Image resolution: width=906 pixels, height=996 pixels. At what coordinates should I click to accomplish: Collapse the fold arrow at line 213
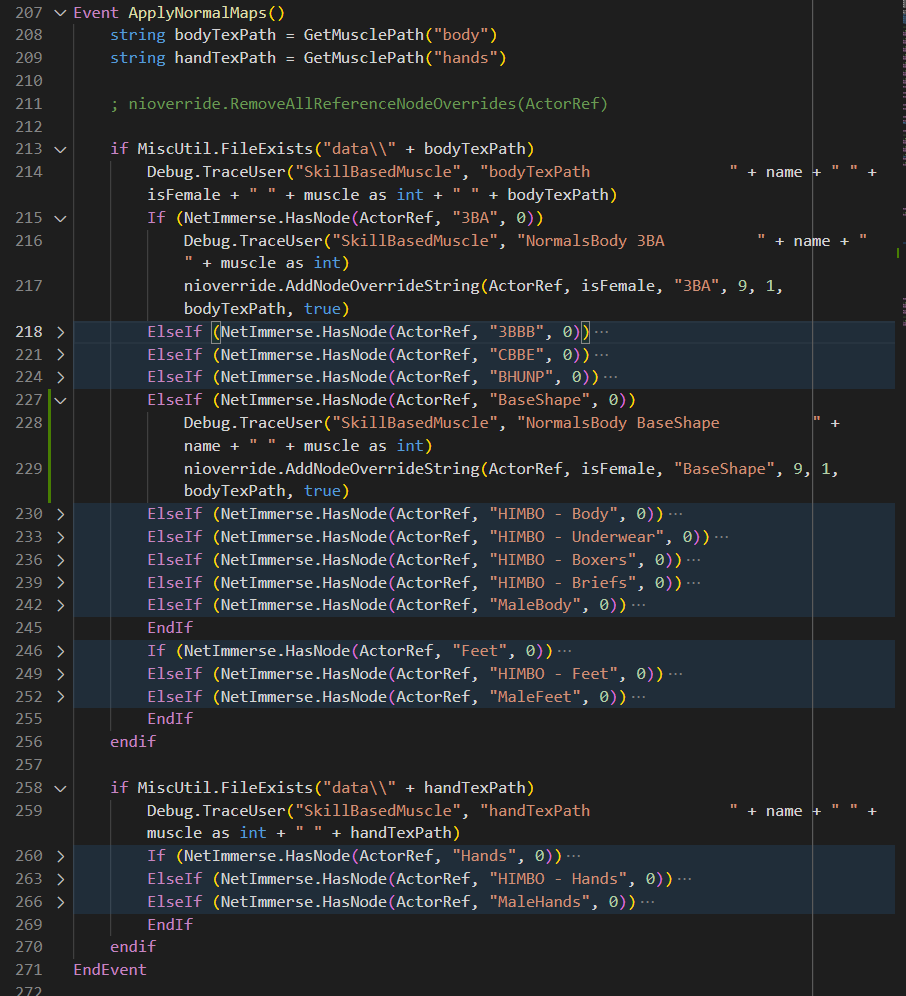pyautogui.click(x=60, y=149)
